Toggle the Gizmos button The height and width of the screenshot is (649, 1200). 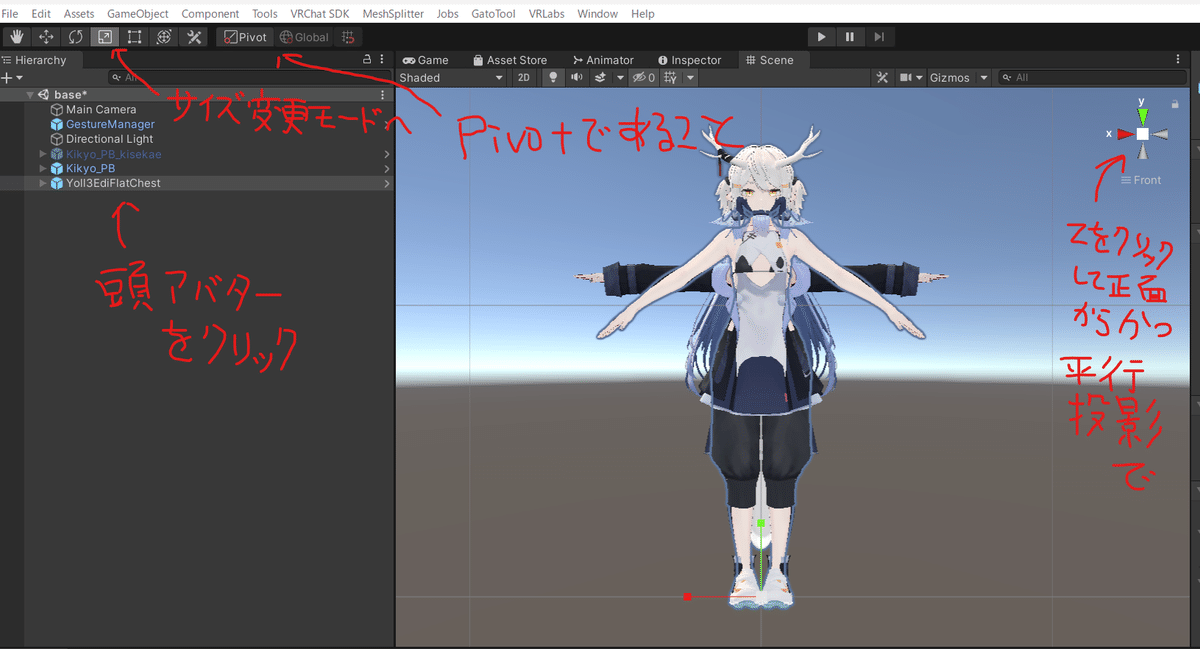pyautogui.click(x=950, y=77)
